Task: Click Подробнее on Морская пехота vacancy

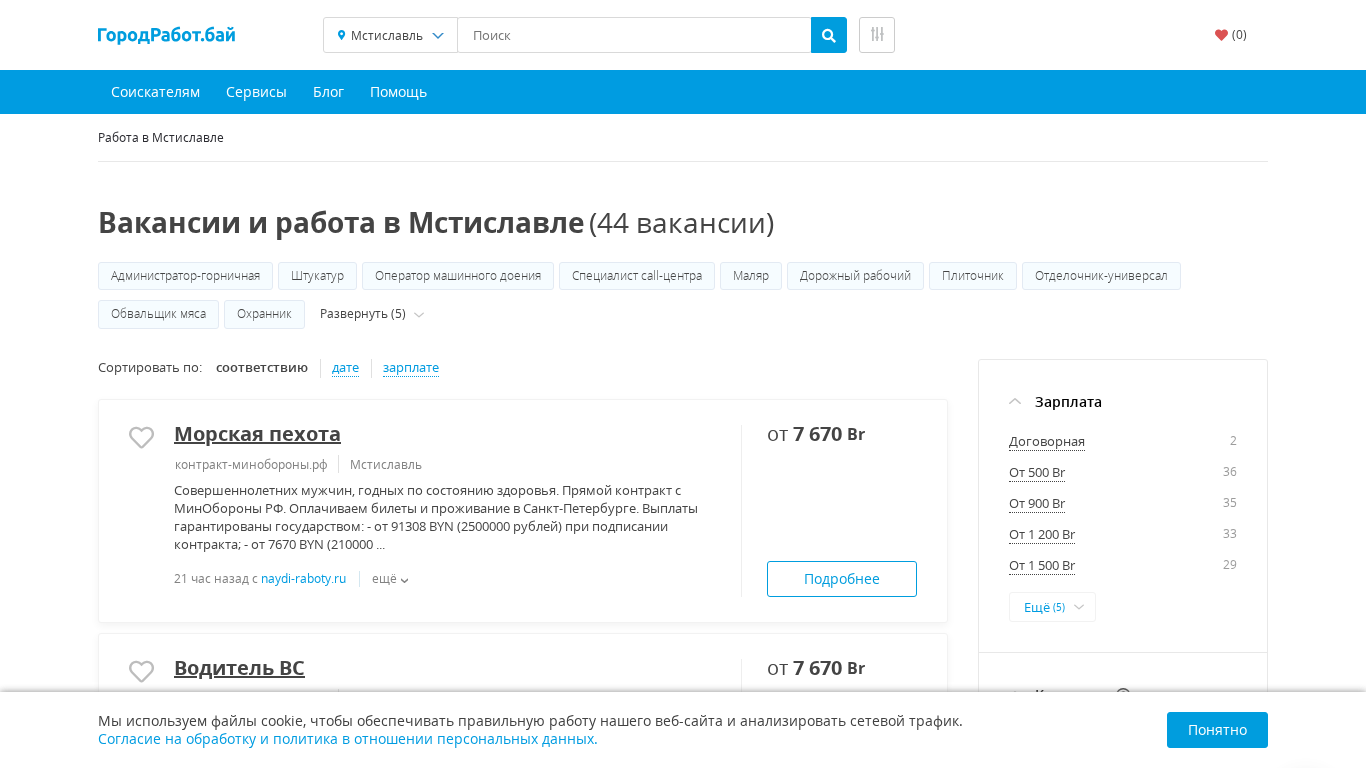Action: tap(842, 579)
